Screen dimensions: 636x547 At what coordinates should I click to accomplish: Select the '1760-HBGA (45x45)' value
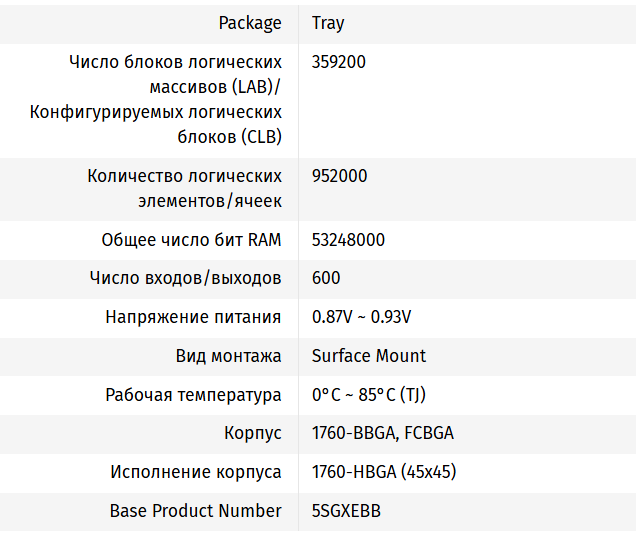pos(384,472)
